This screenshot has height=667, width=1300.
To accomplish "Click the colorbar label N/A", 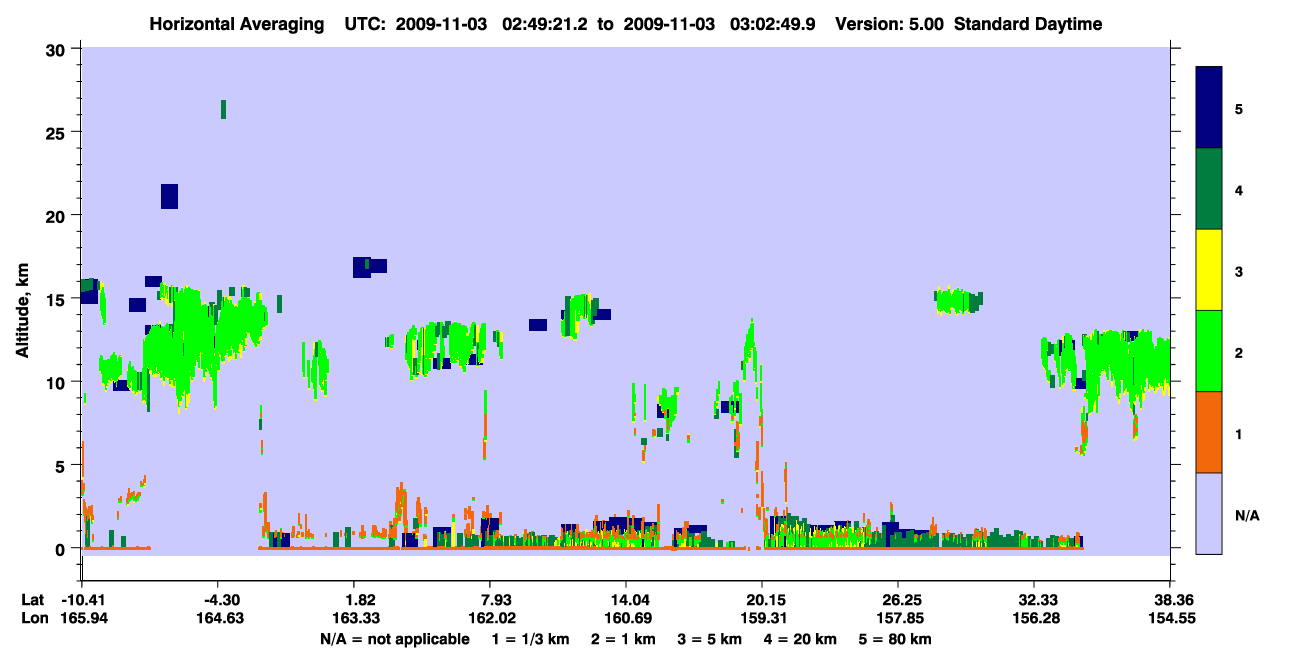I will [x=1247, y=515].
